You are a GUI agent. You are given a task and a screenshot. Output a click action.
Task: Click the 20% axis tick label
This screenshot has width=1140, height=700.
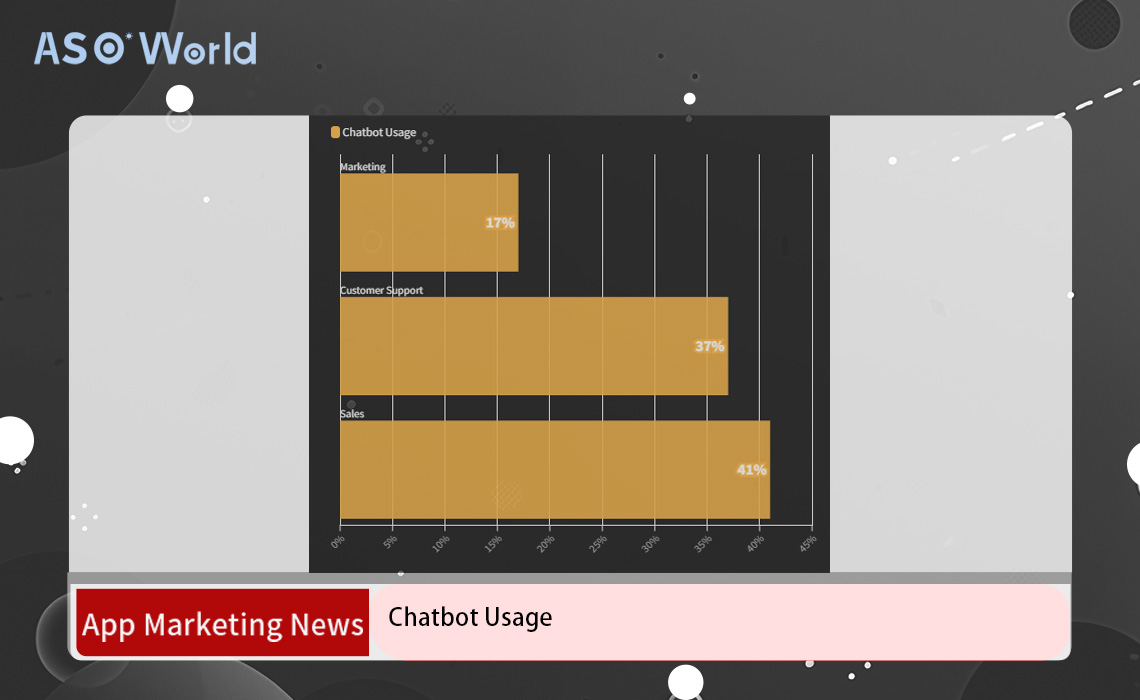coord(545,544)
